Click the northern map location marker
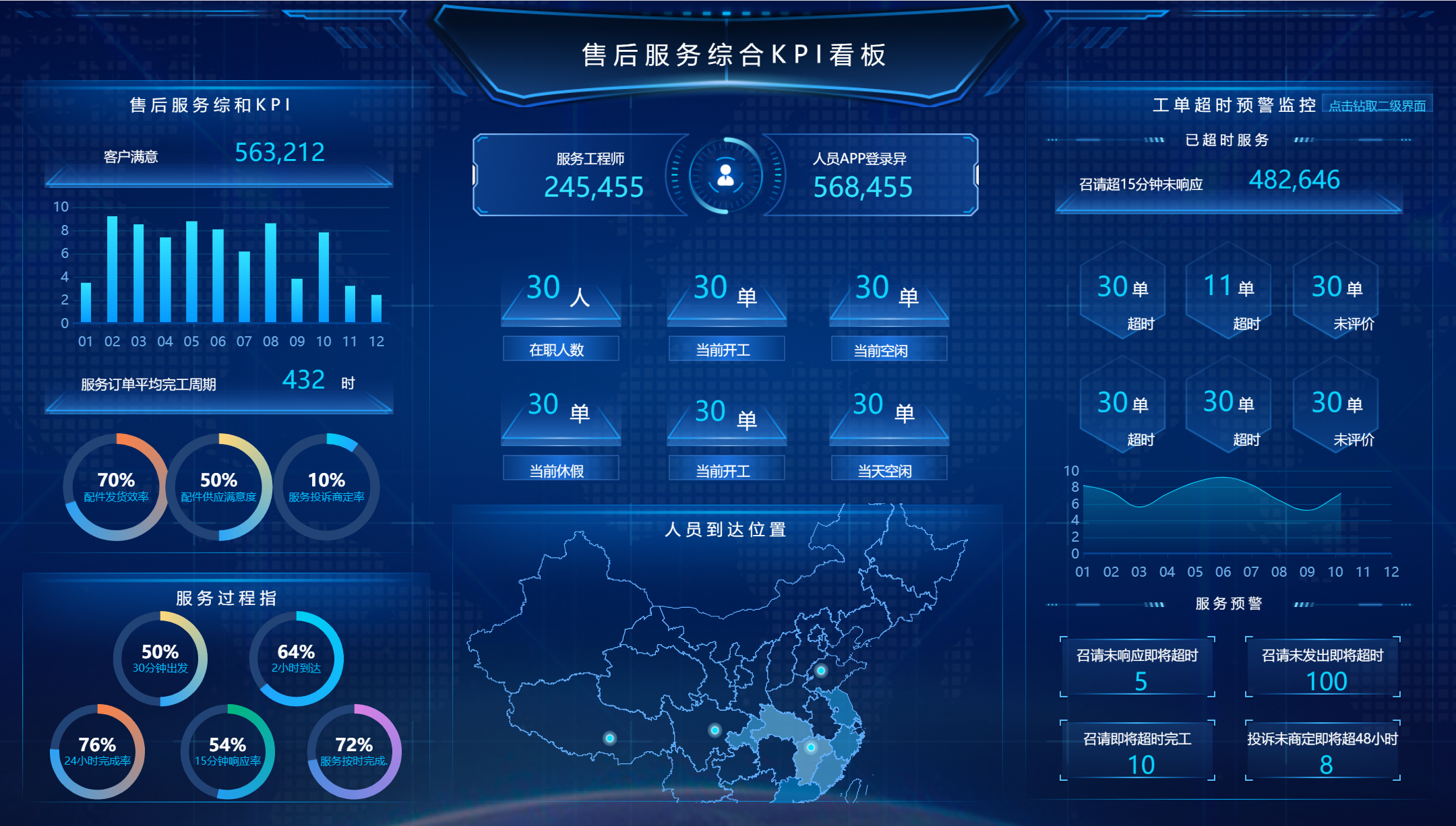Image resolution: width=1456 pixels, height=826 pixels. point(820,670)
